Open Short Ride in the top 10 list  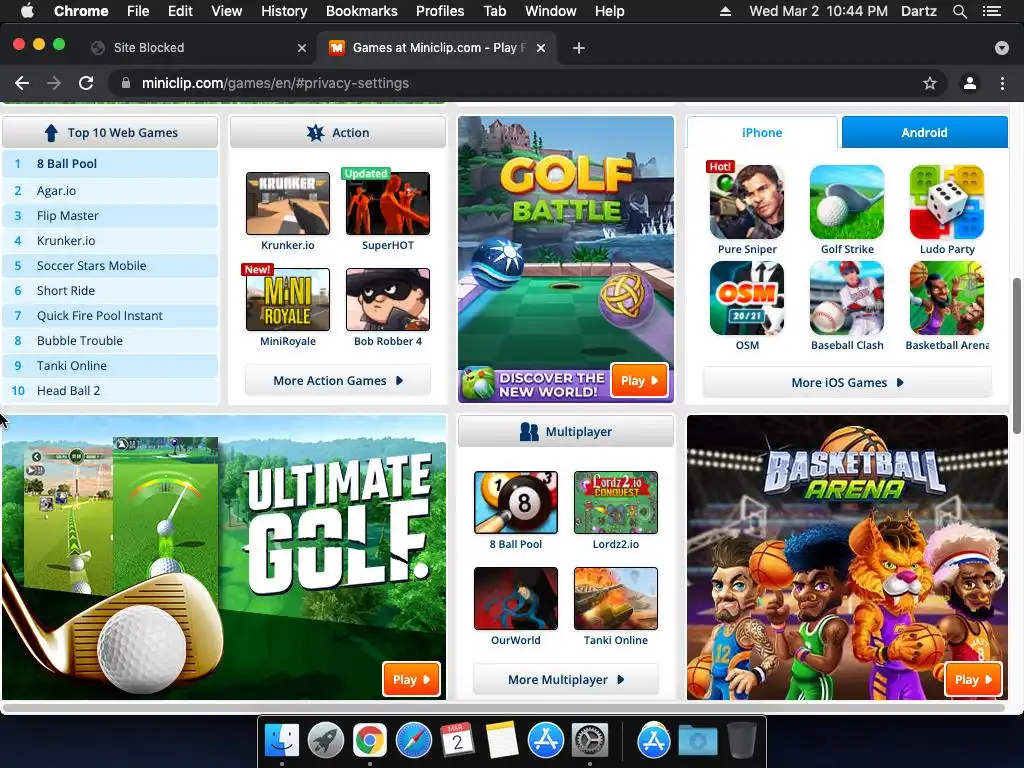click(x=110, y=291)
